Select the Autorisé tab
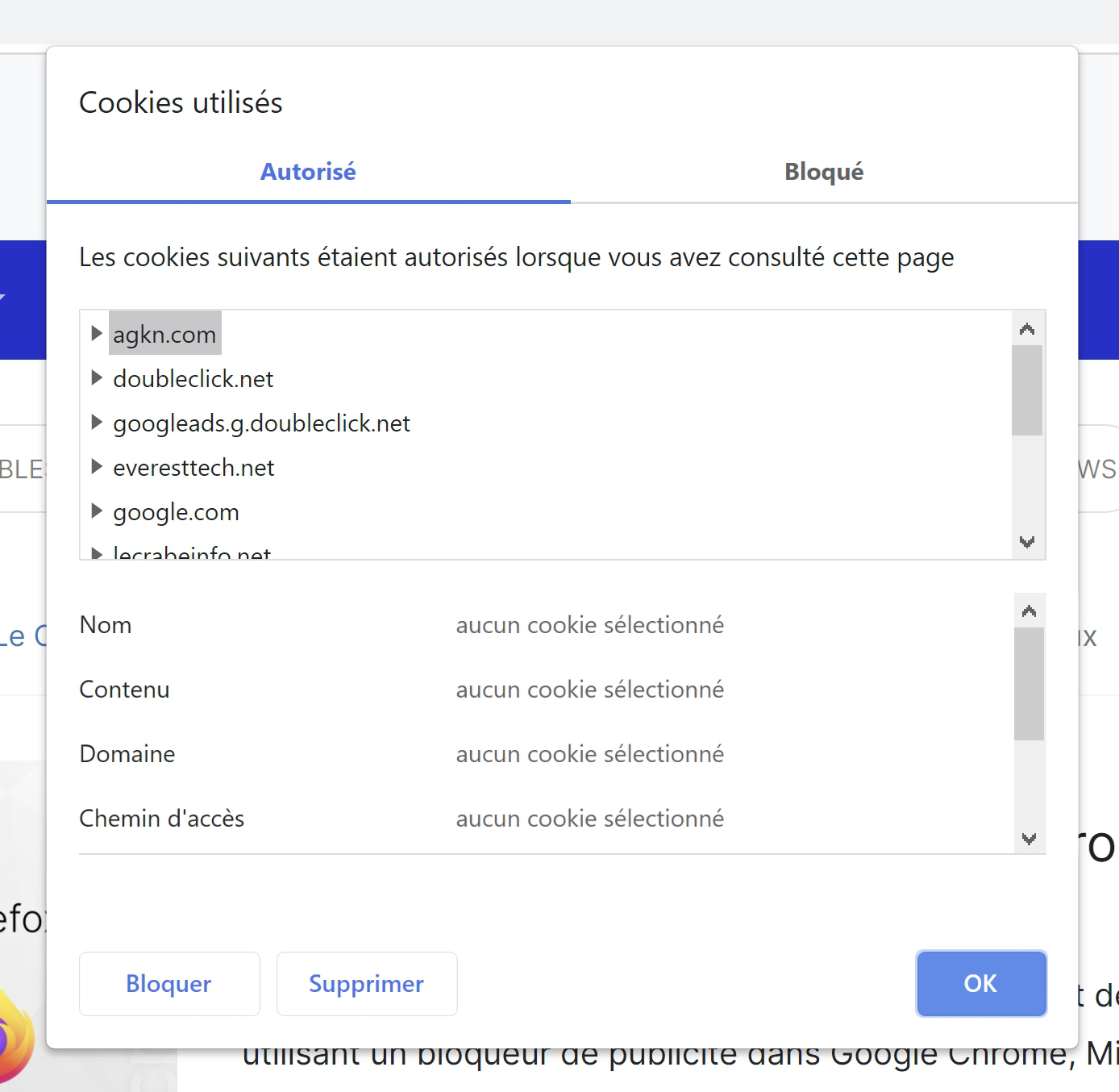 click(308, 172)
